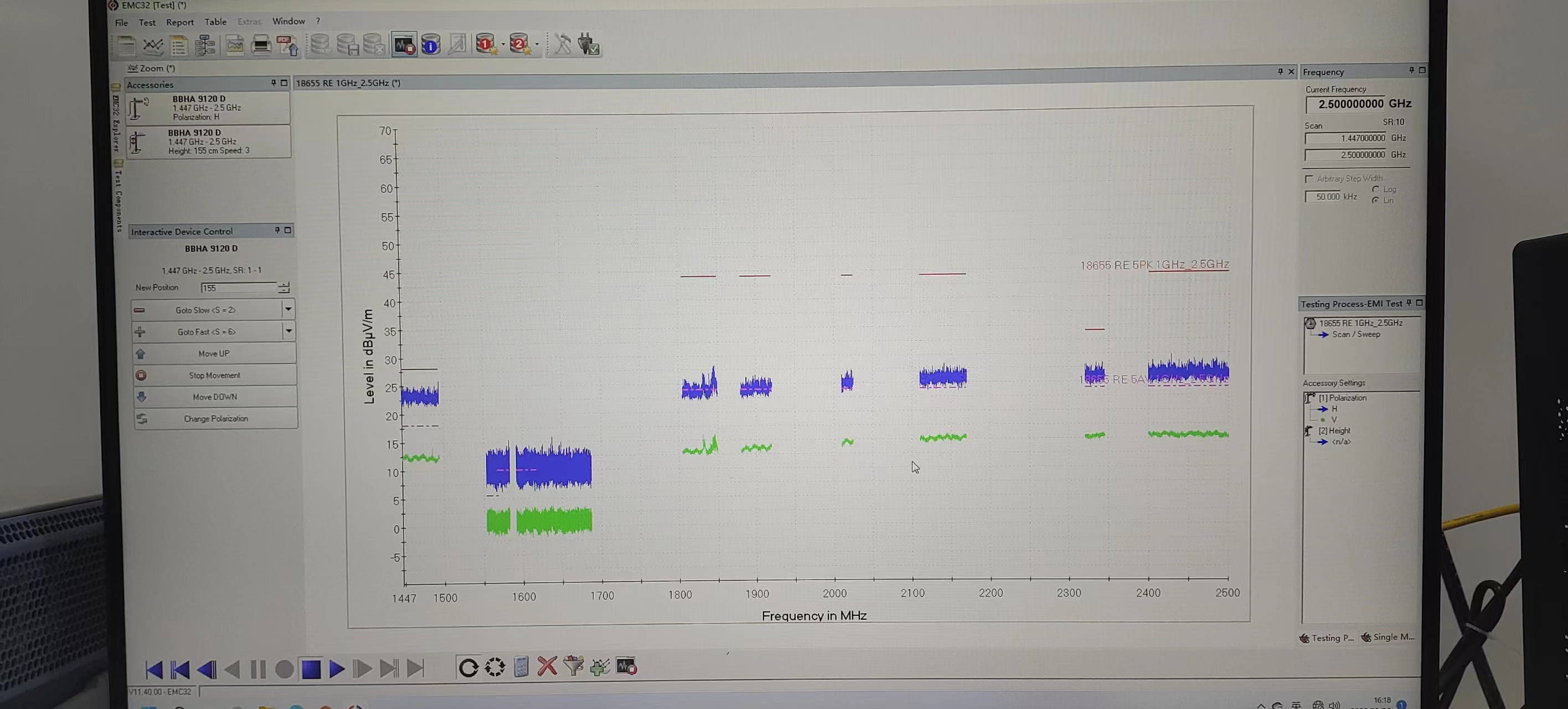Screen dimensions: 1568x709
Task: Open the Report menu
Action: (179, 23)
